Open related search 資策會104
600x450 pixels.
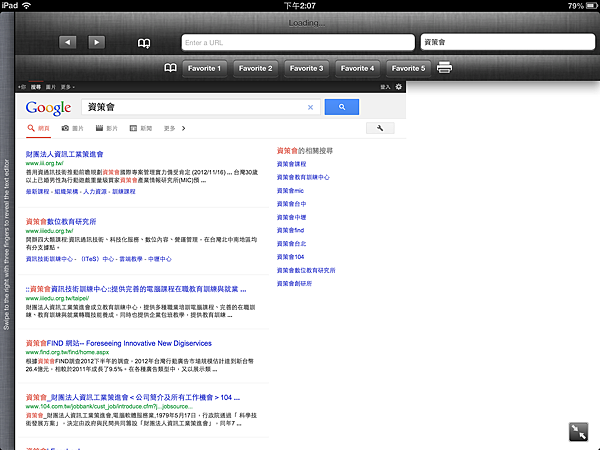pos(290,257)
